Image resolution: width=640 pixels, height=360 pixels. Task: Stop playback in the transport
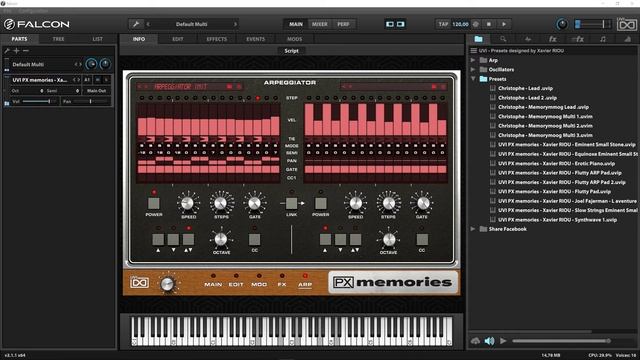[489, 24]
